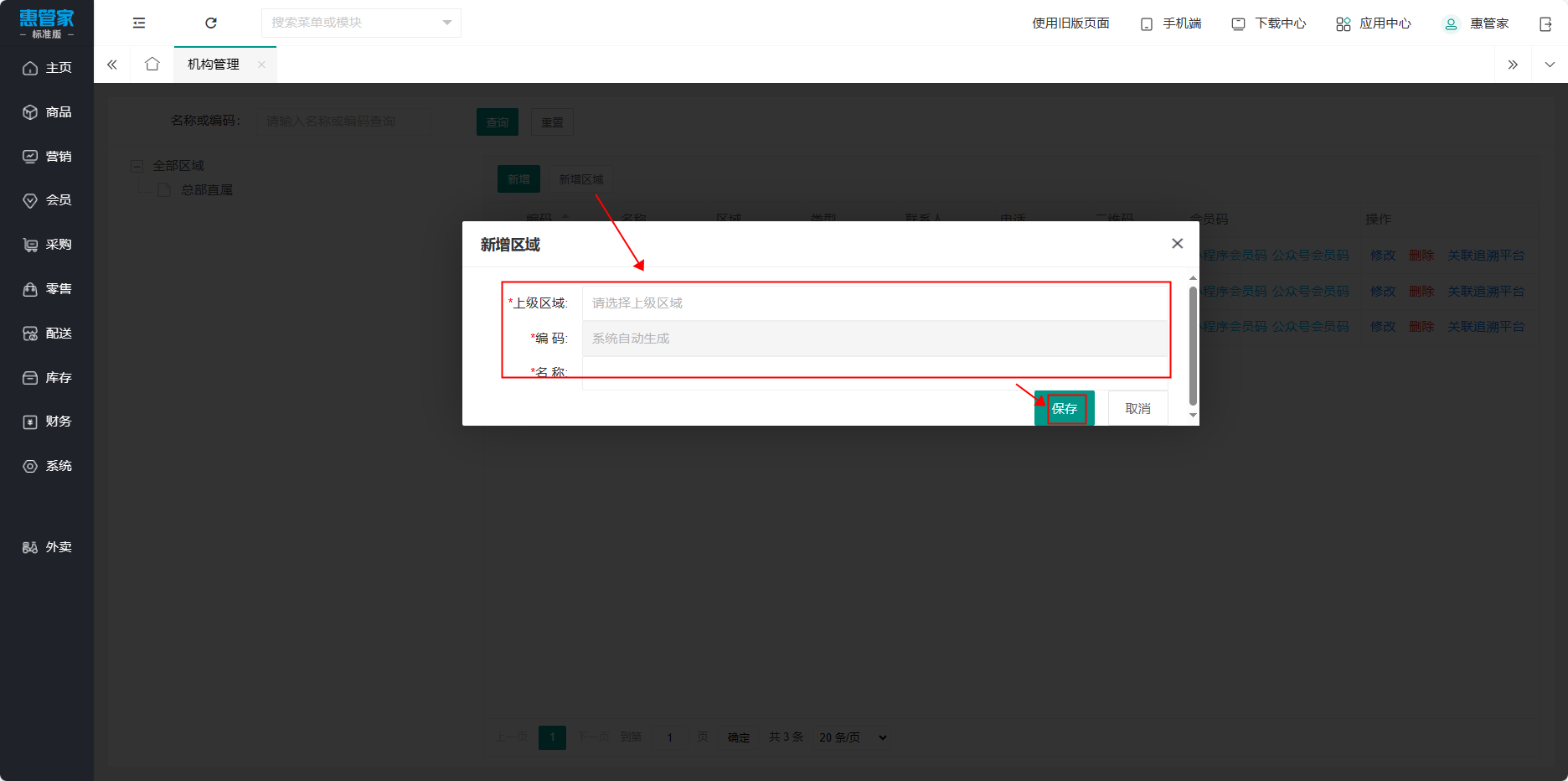Click the logout icon at top right

click(x=1545, y=24)
